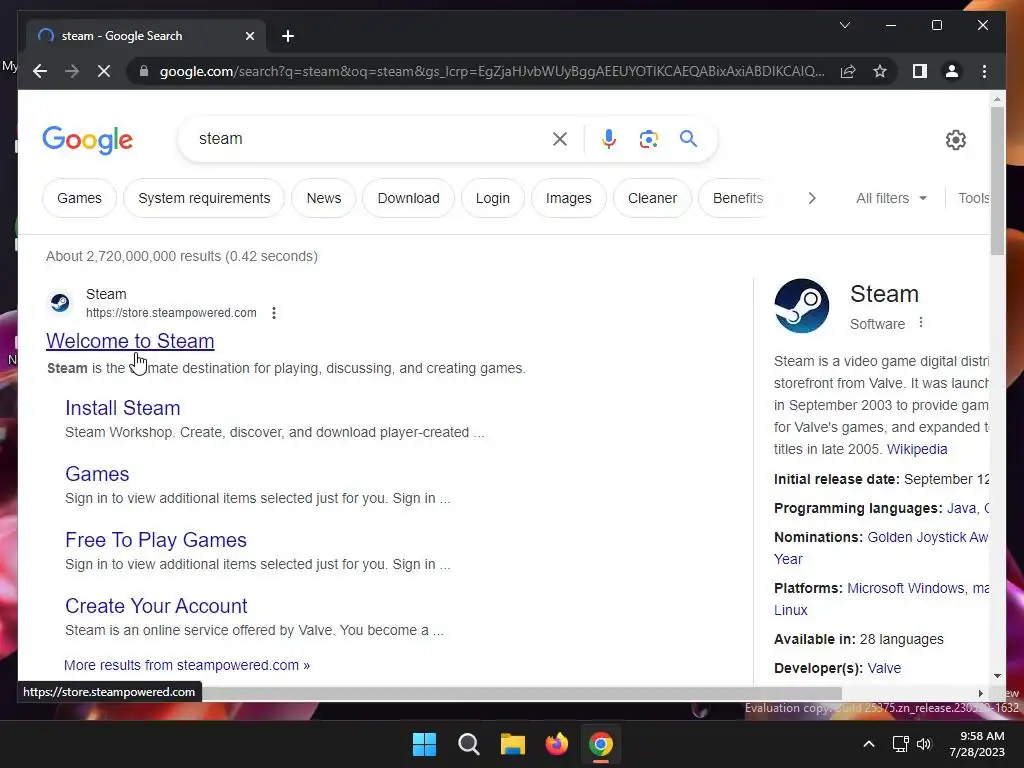Clear the search box text
Screen dimensions: 1024x768
coord(560,138)
